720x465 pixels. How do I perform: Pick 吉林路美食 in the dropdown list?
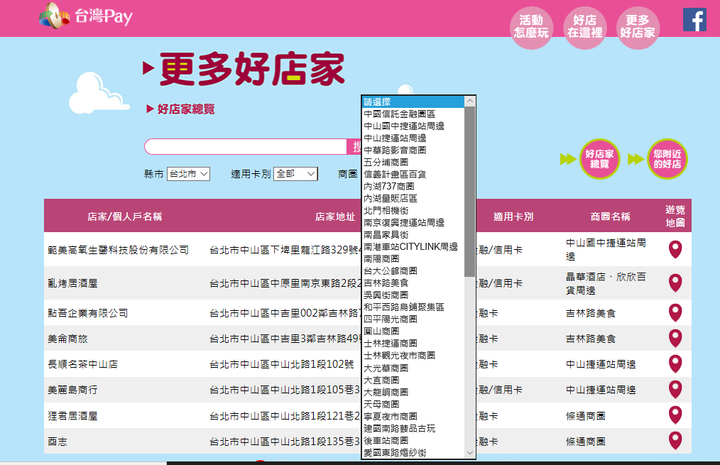click(413, 283)
